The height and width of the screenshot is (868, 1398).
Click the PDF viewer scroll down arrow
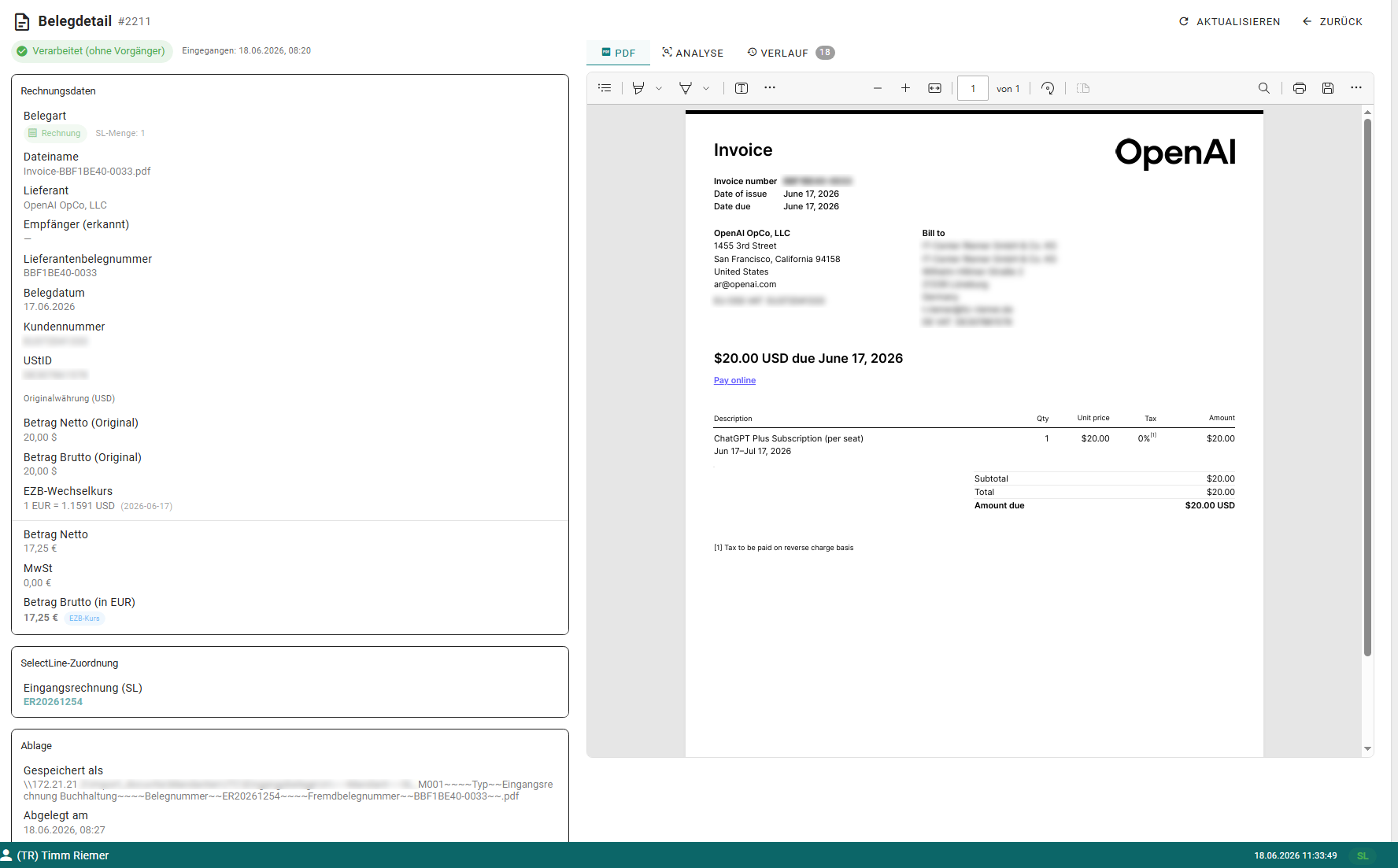click(1367, 748)
